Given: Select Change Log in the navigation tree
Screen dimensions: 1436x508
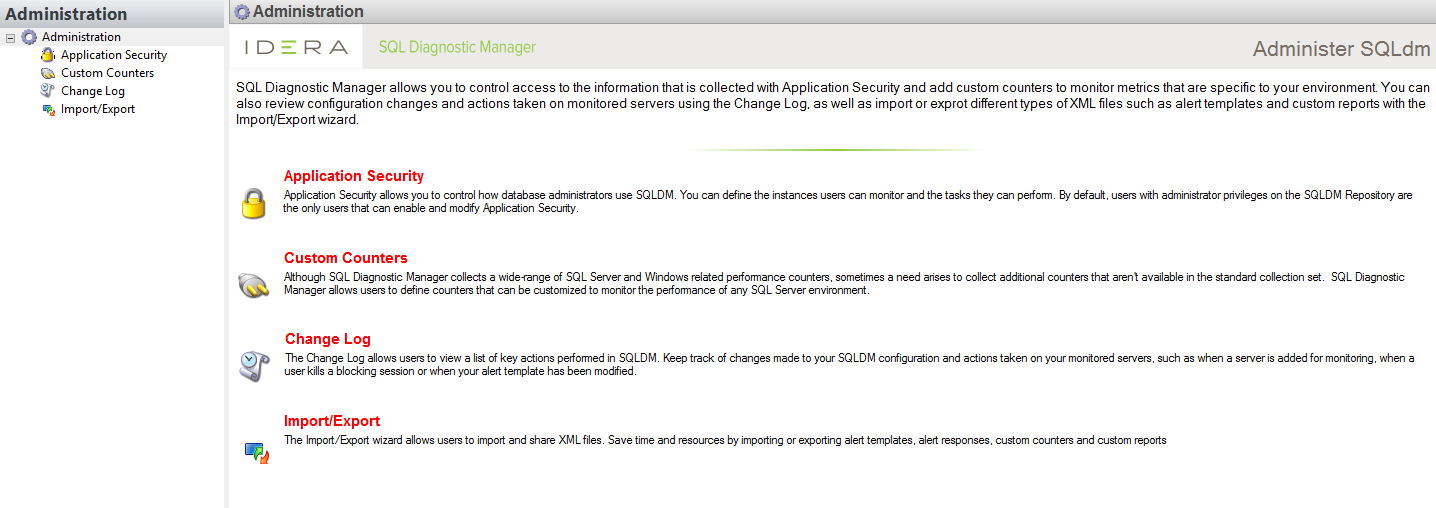Looking at the screenshot, I should coord(93,91).
